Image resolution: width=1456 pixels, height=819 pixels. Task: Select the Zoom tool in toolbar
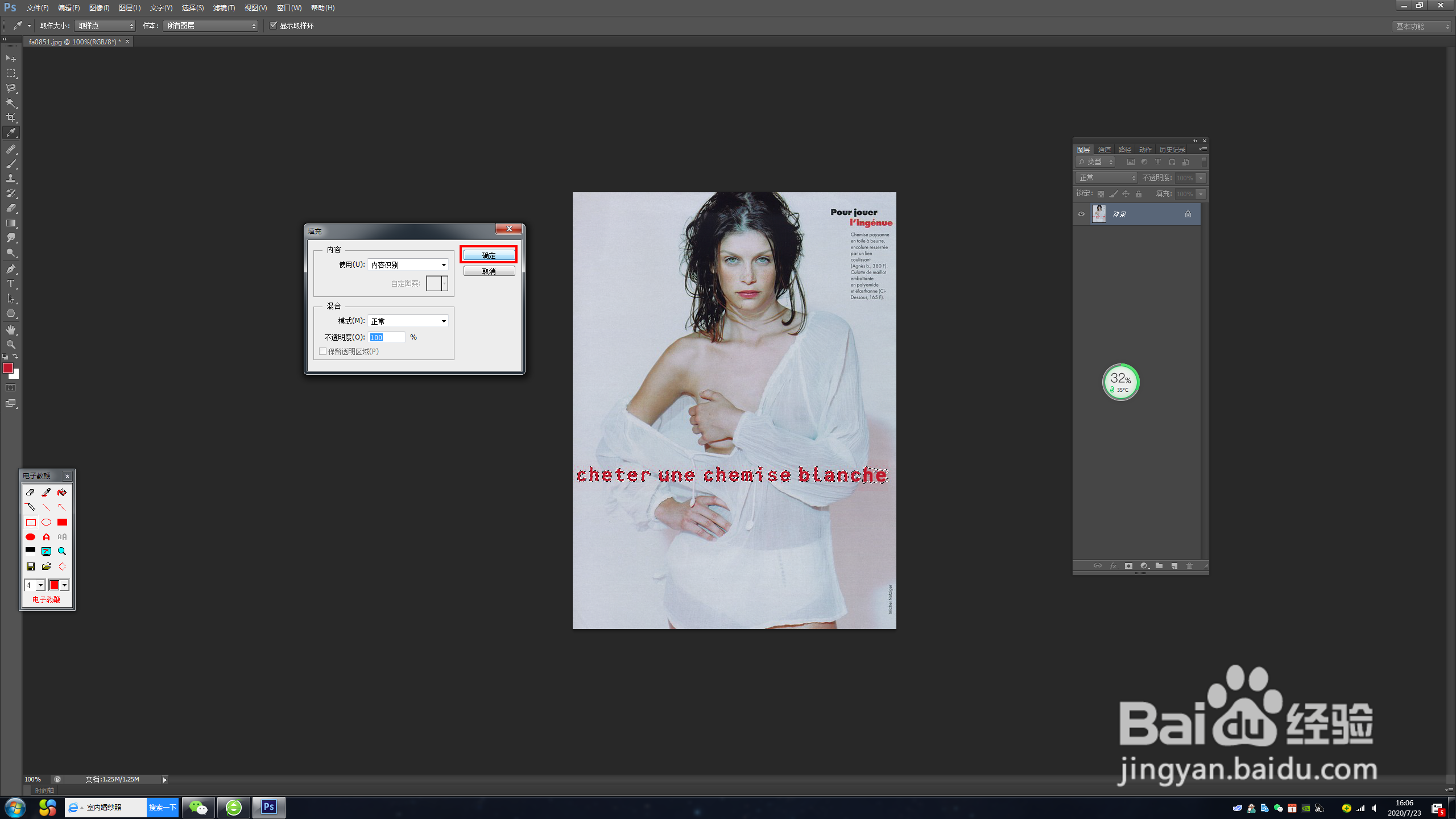tap(11, 345)
